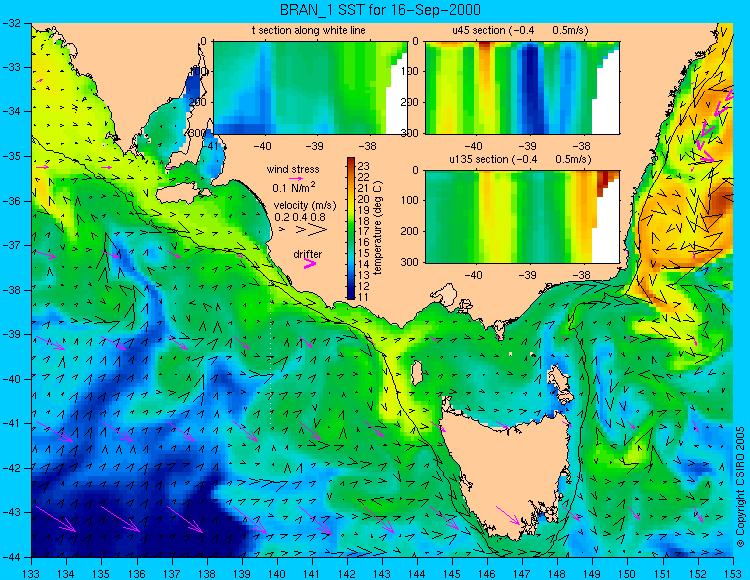
Task: Click the 11 value on the color bar
Action: pos(364,296)
